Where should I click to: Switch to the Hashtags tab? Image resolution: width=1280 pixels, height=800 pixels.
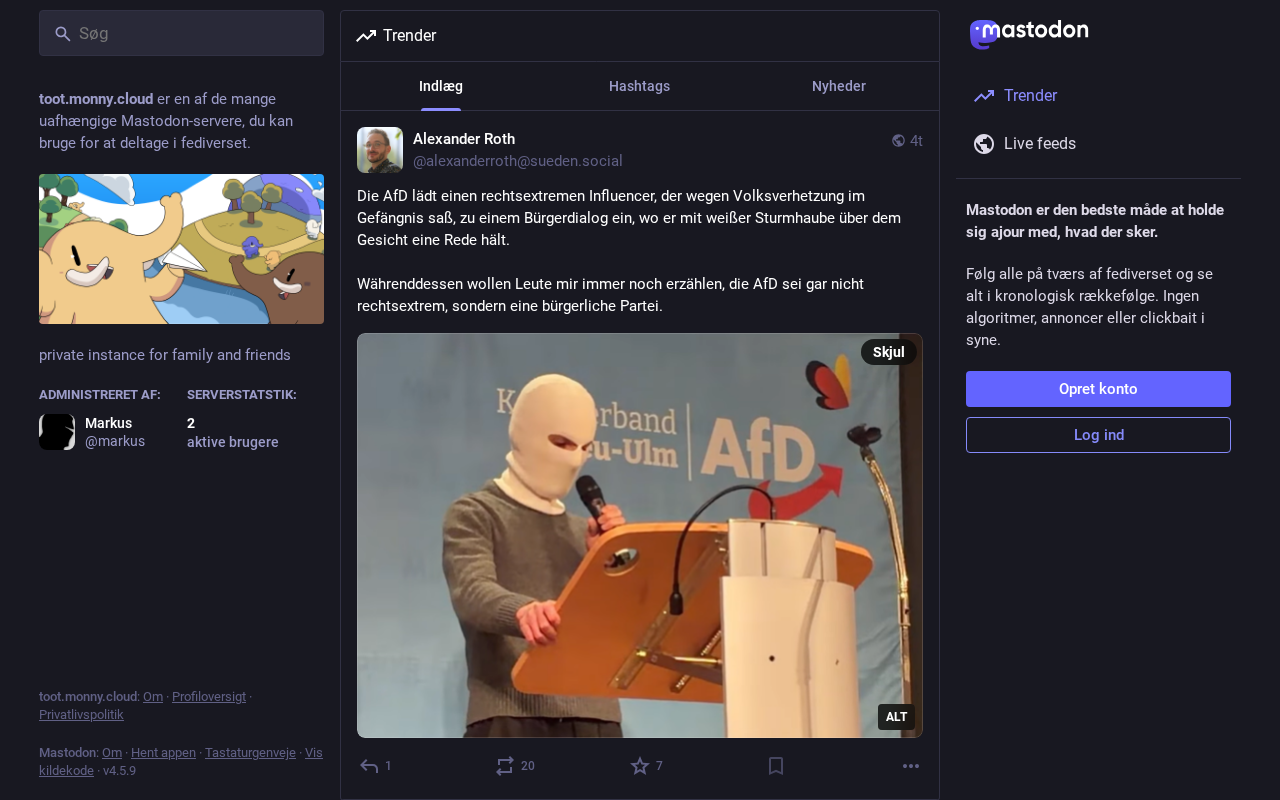click(640, 86)
